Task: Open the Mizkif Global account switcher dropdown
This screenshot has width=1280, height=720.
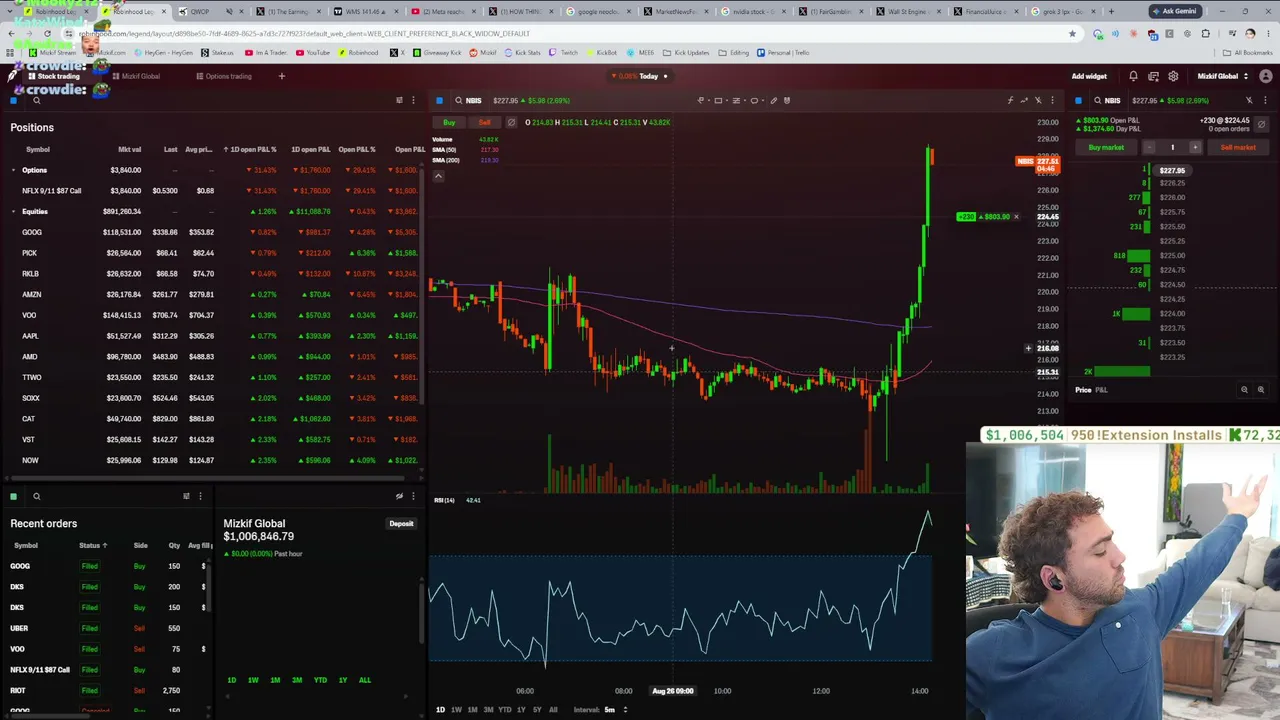Action: tap(1222, 76)
